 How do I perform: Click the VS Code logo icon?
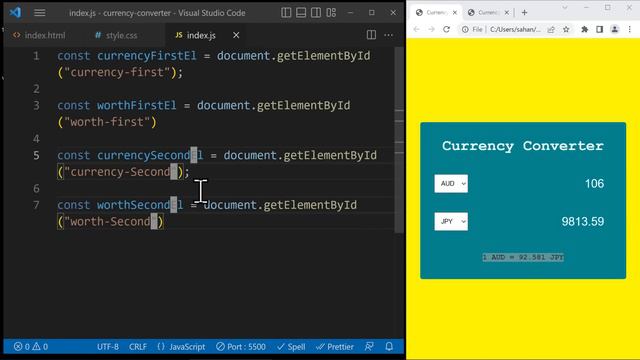pos(15,12)
